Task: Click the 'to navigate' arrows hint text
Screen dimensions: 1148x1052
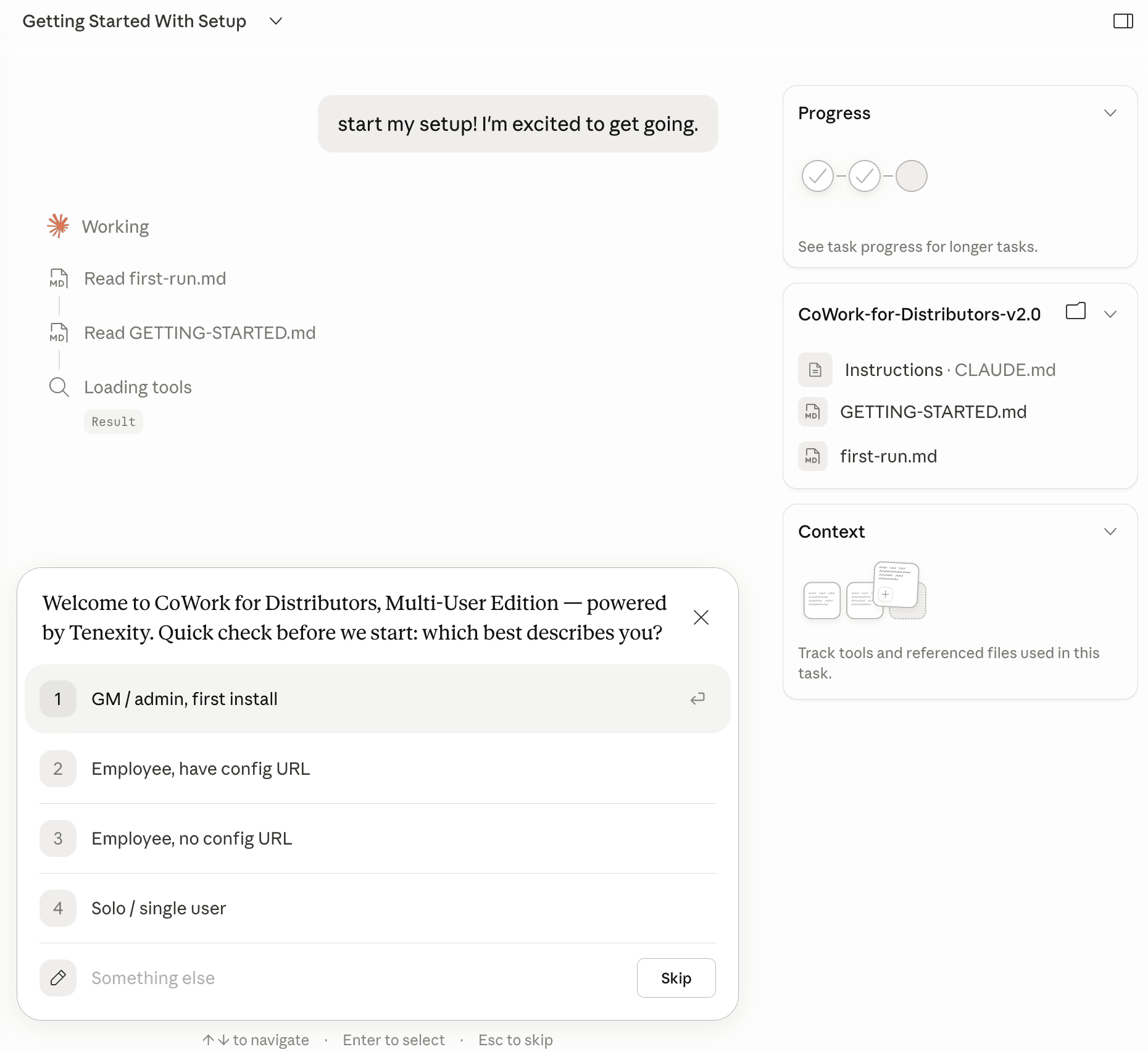Action: 256,1040
